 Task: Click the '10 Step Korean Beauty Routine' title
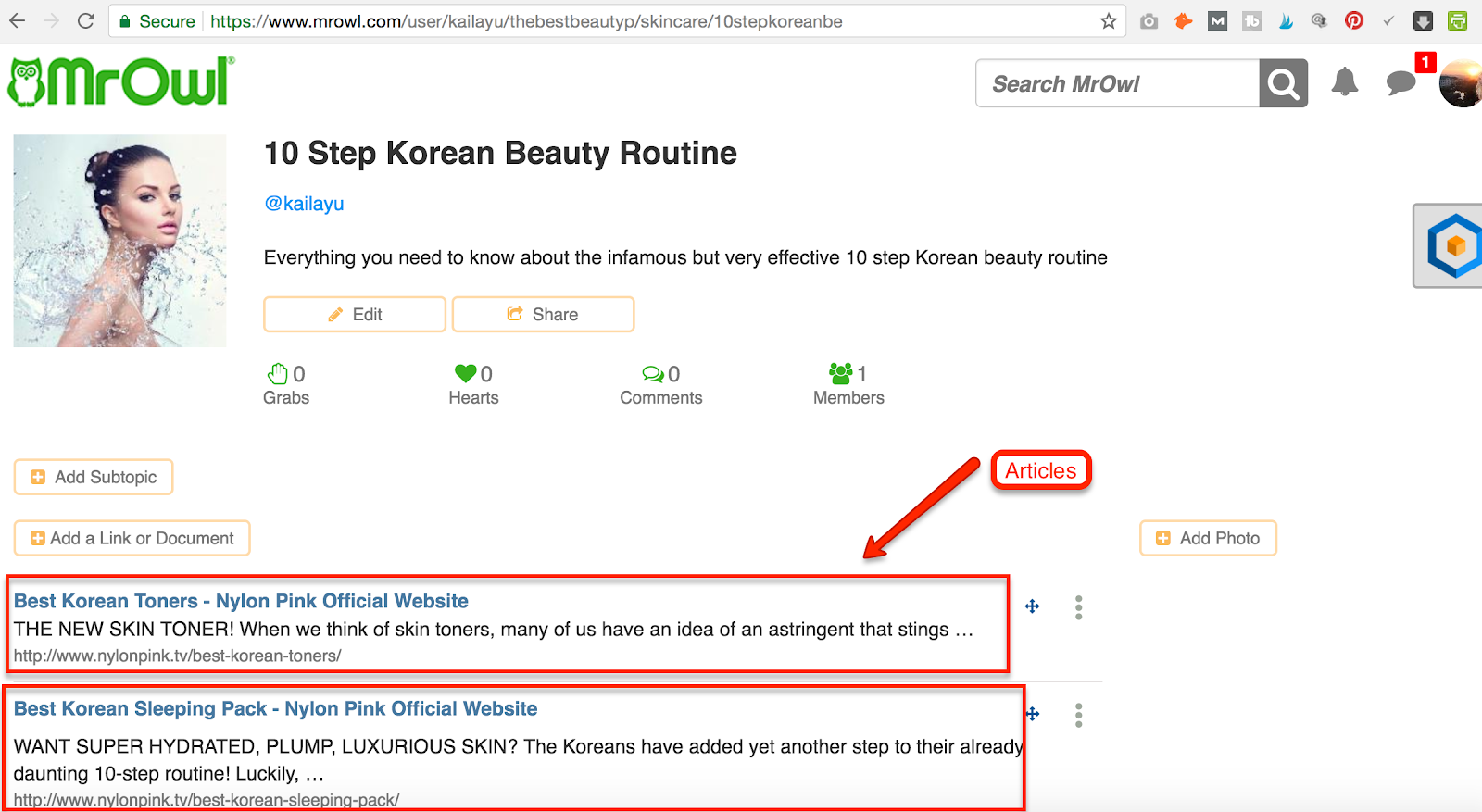pos(500,153)
